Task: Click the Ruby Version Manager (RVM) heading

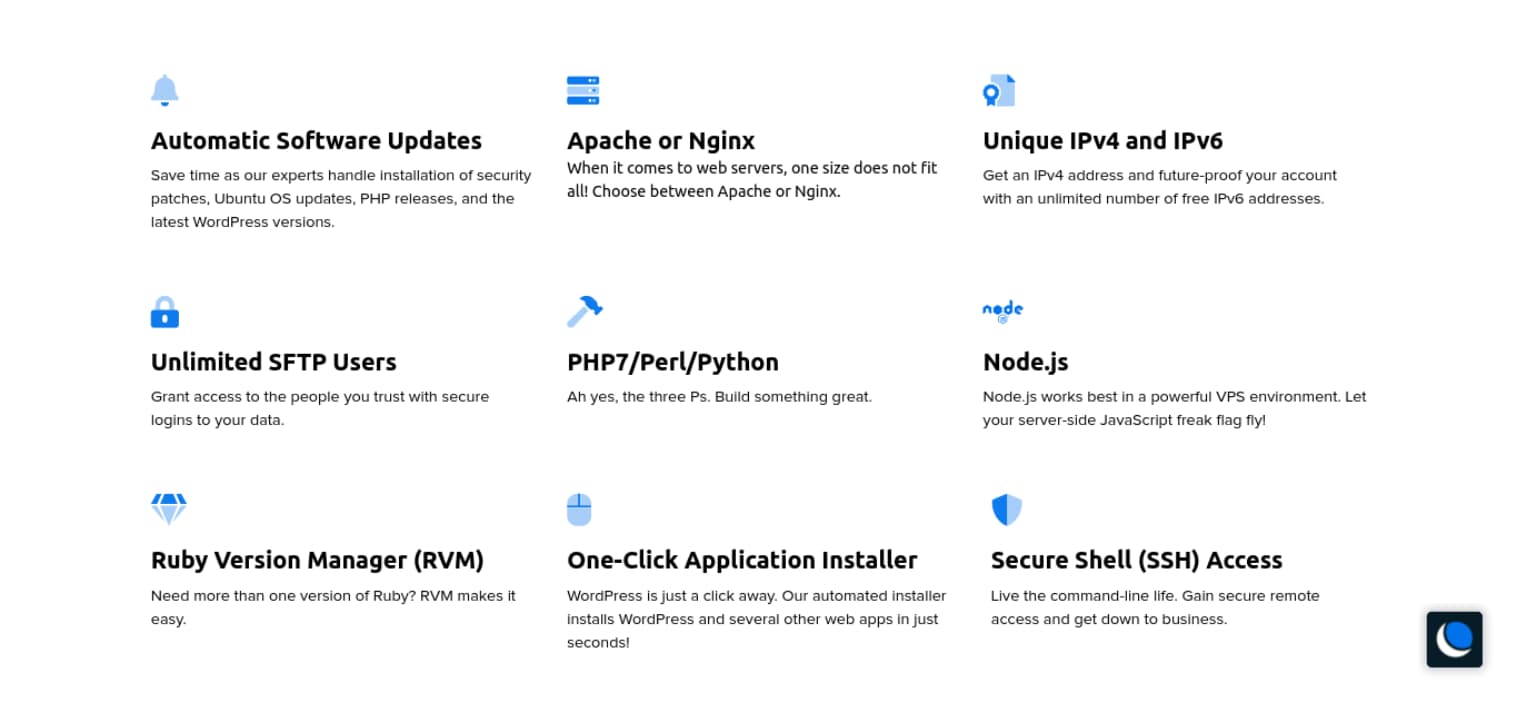Action: click(x=317, y=560)
